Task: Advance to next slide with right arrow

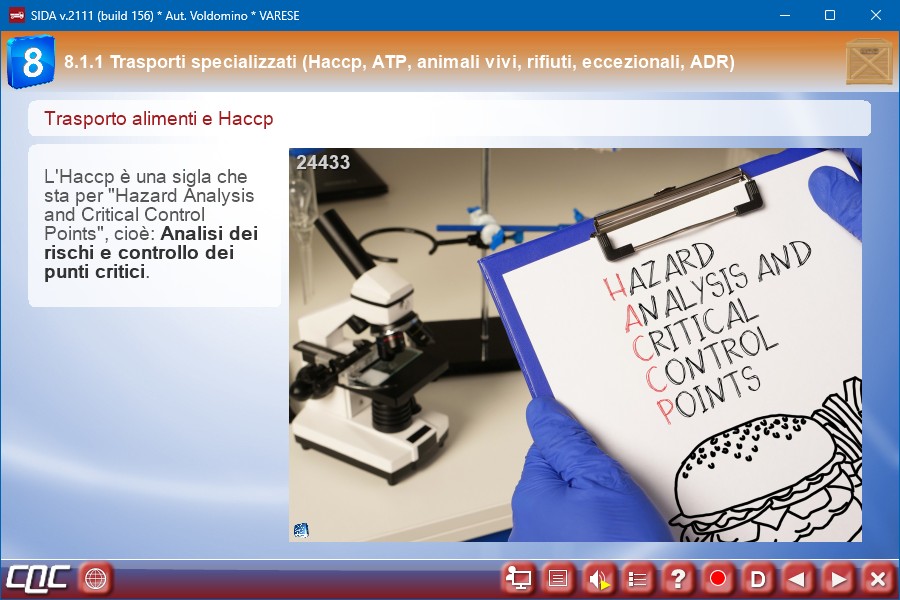Action: pos(838,578)
